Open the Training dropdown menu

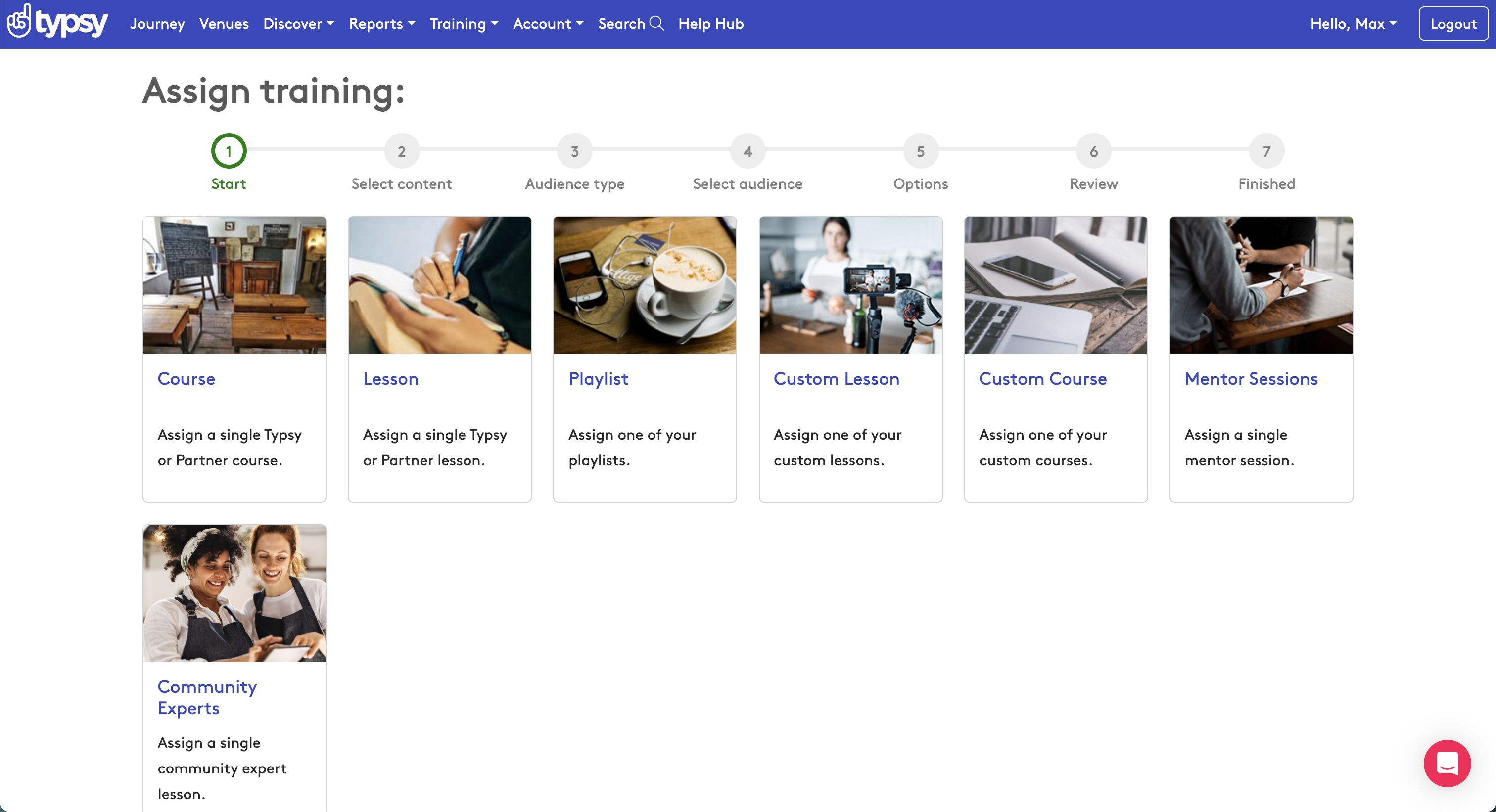click(464, 24)
